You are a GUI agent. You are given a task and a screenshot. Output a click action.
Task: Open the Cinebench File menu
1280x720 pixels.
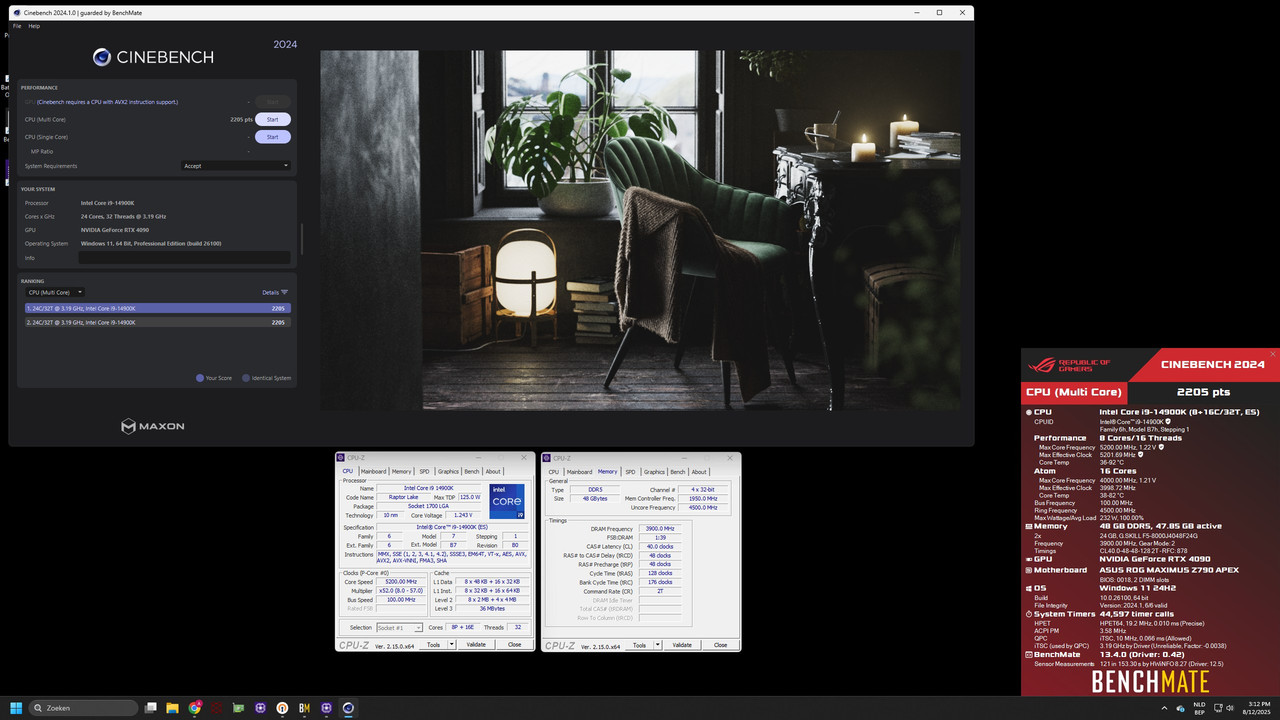coord(17,26)
